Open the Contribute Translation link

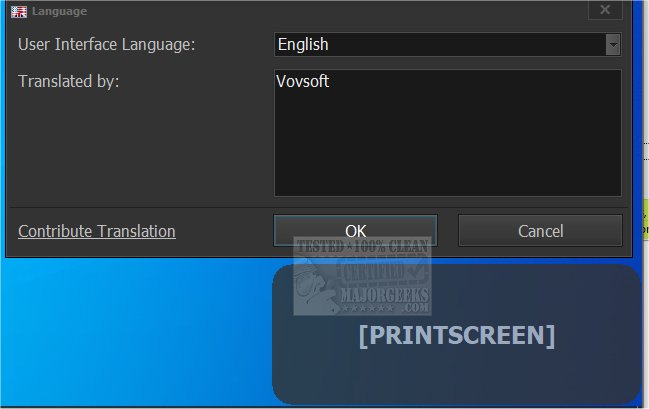(97, 231)
